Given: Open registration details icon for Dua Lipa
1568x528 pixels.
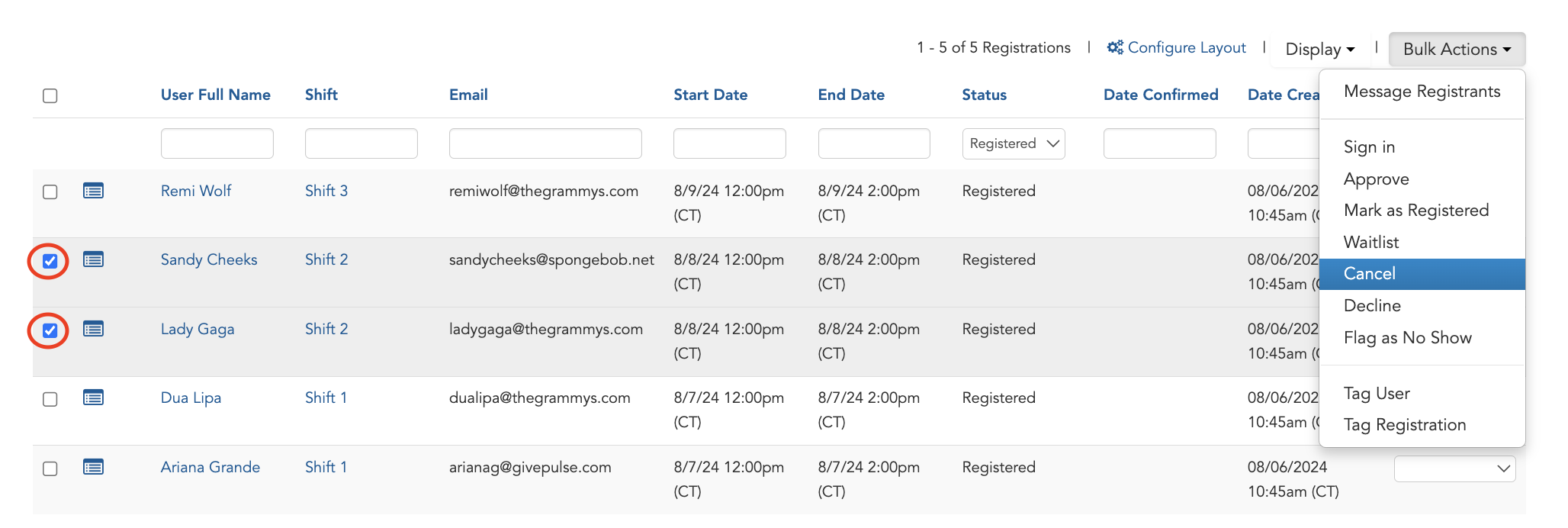Looking at the screenshot, I should (x=93, y=398).
